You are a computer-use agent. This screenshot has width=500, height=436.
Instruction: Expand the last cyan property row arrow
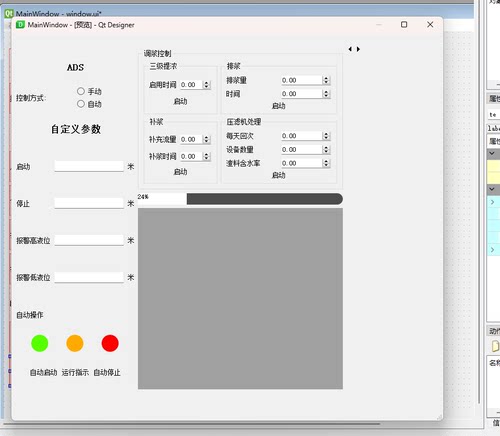tap(492, 250)
